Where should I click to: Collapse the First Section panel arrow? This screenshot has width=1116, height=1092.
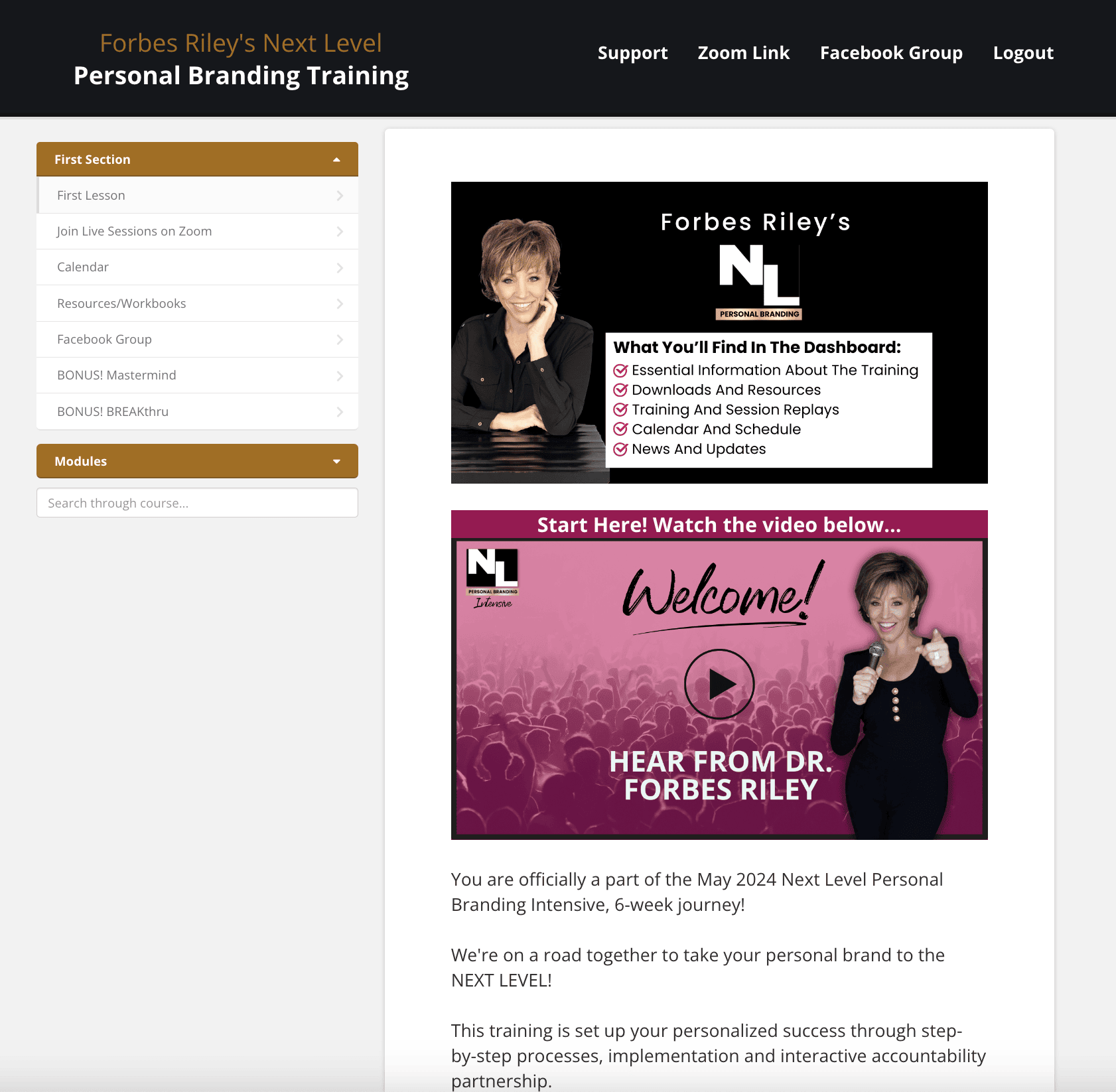336,160
